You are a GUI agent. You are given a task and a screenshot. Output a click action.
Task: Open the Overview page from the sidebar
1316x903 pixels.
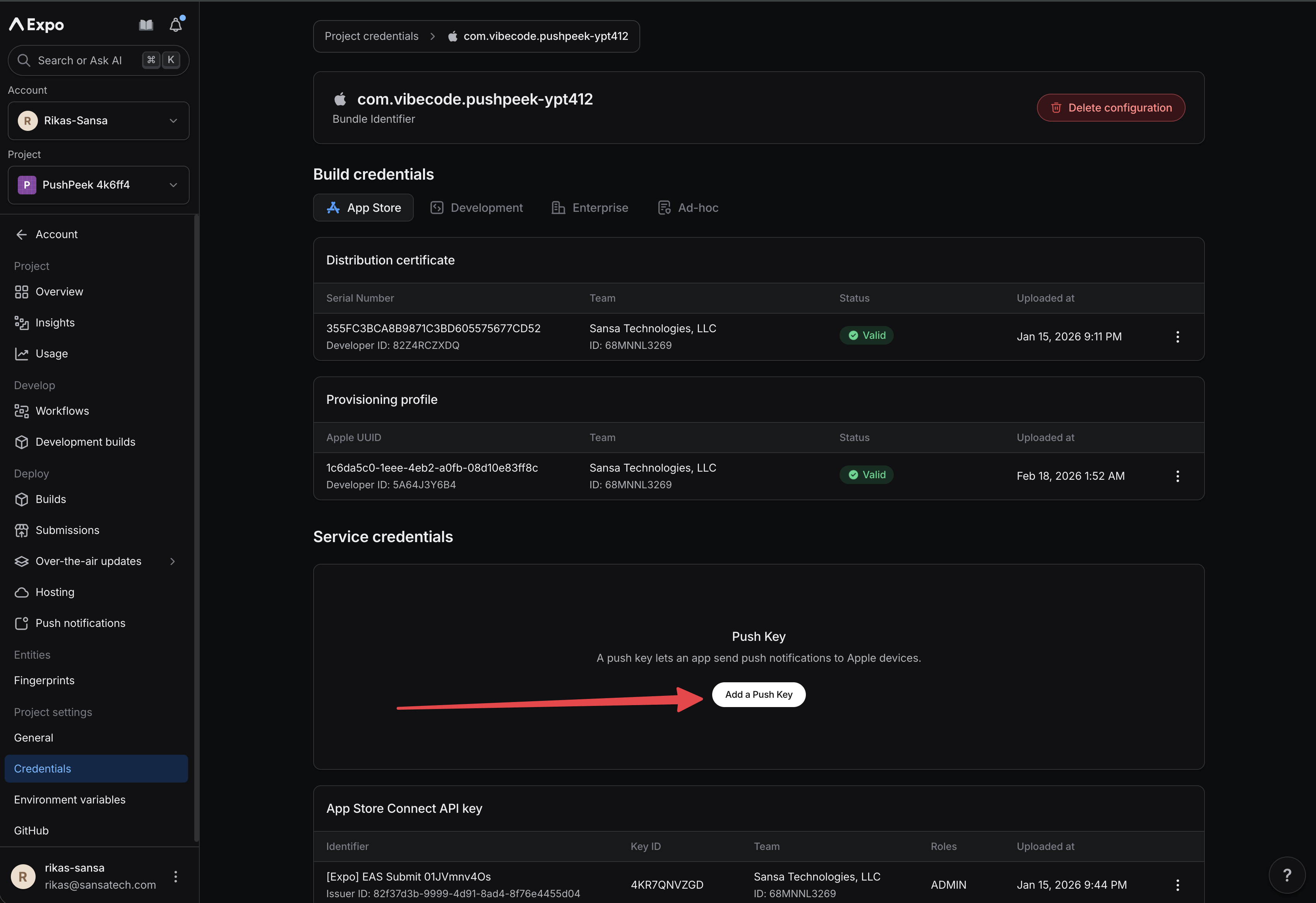[x=59, y=291]
